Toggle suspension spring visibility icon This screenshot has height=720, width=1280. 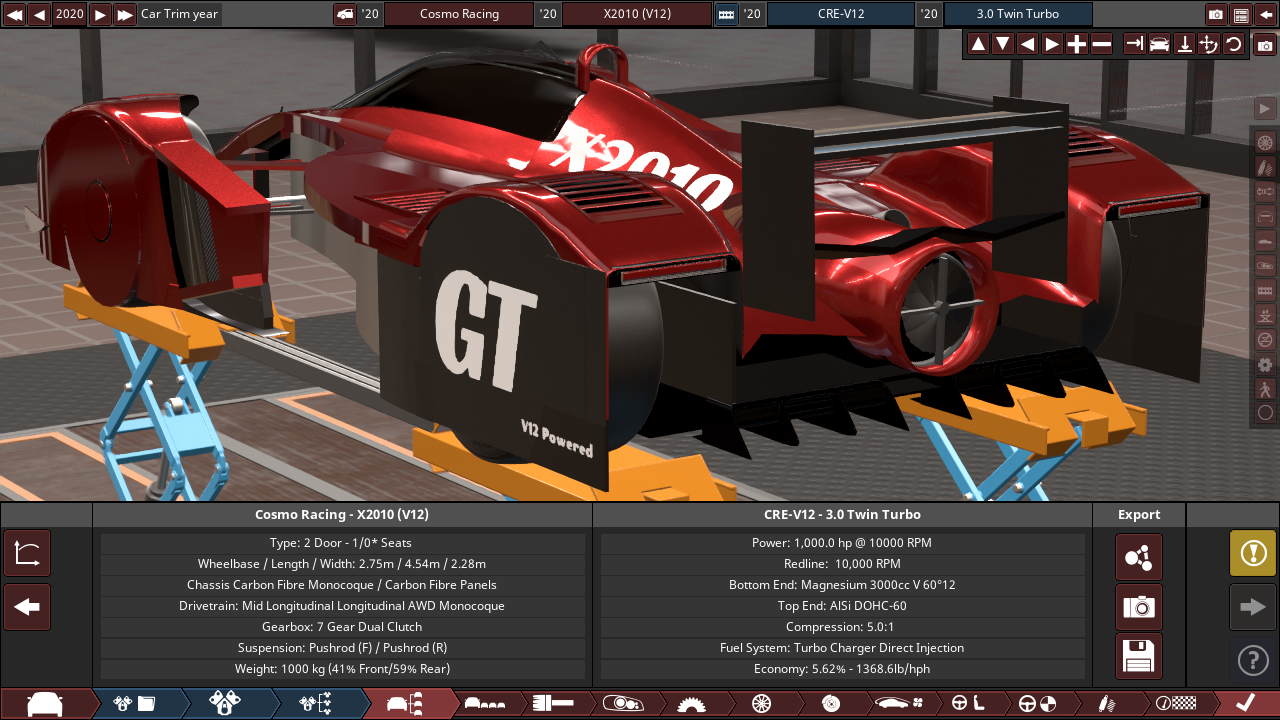[1265, 166]
